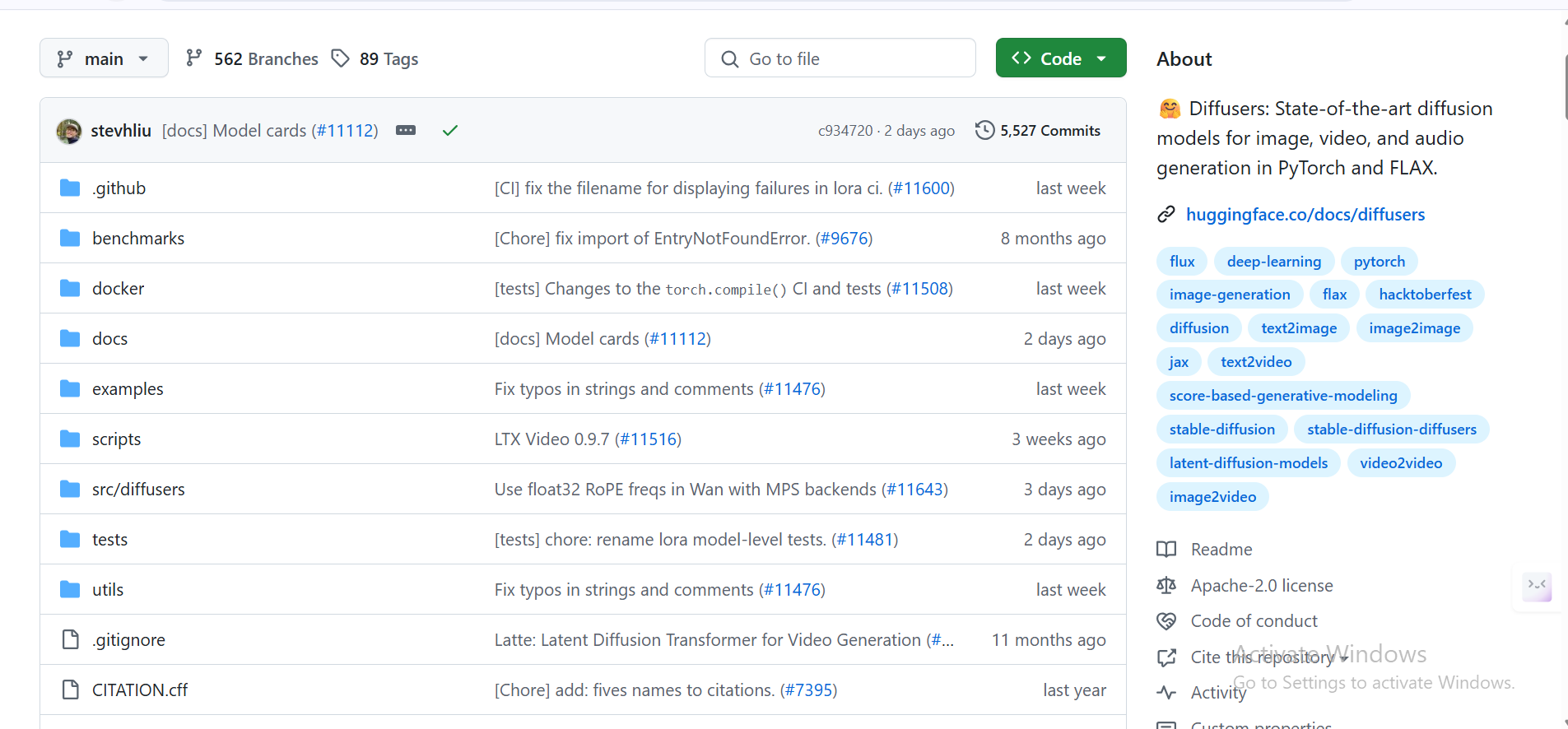The image size is (1568, 729).
Task: Click the floating assistant icon at right edge
Action: [1537, 586]
